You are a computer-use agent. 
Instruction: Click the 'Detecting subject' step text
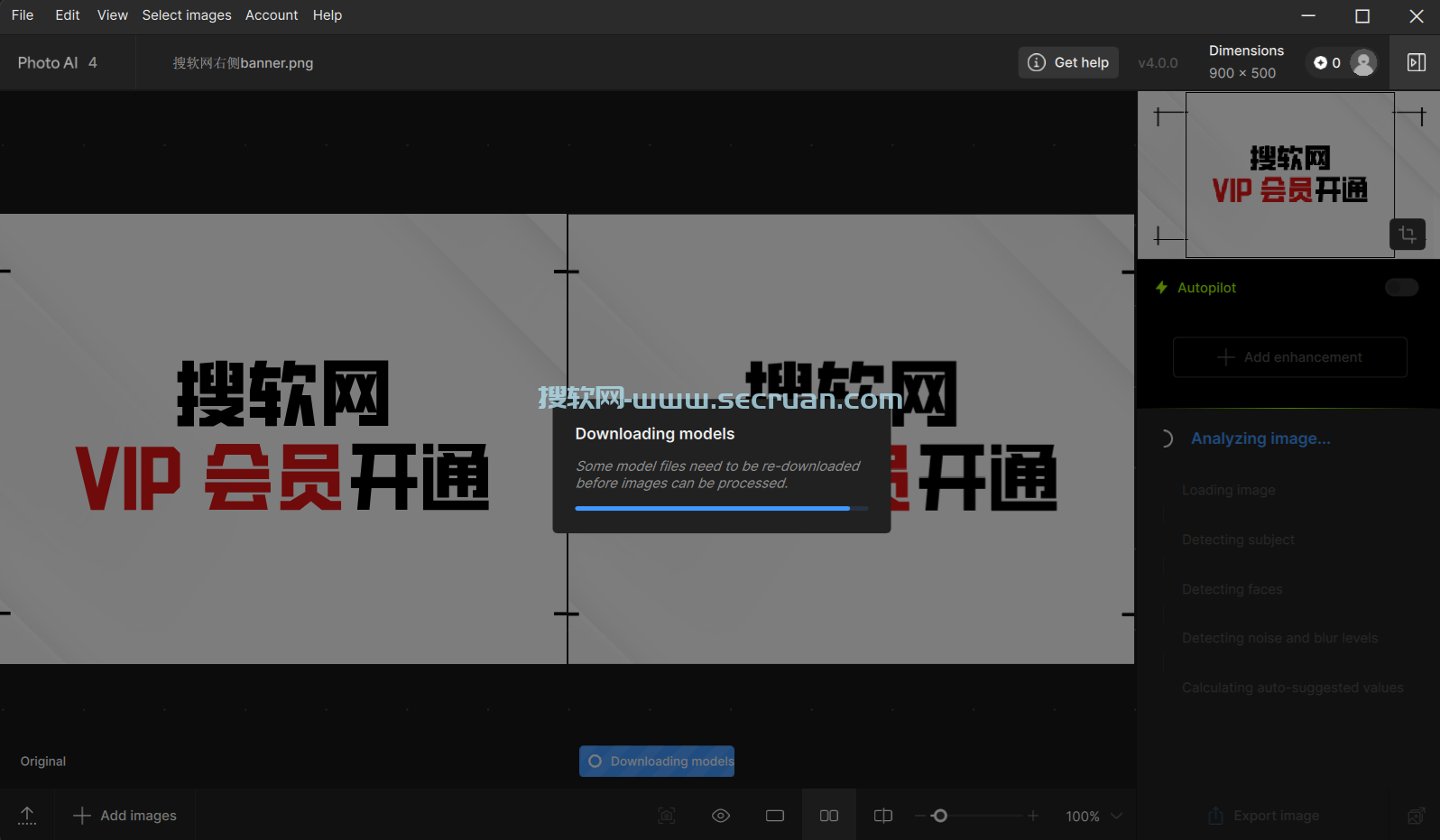tap(1238, 540)
